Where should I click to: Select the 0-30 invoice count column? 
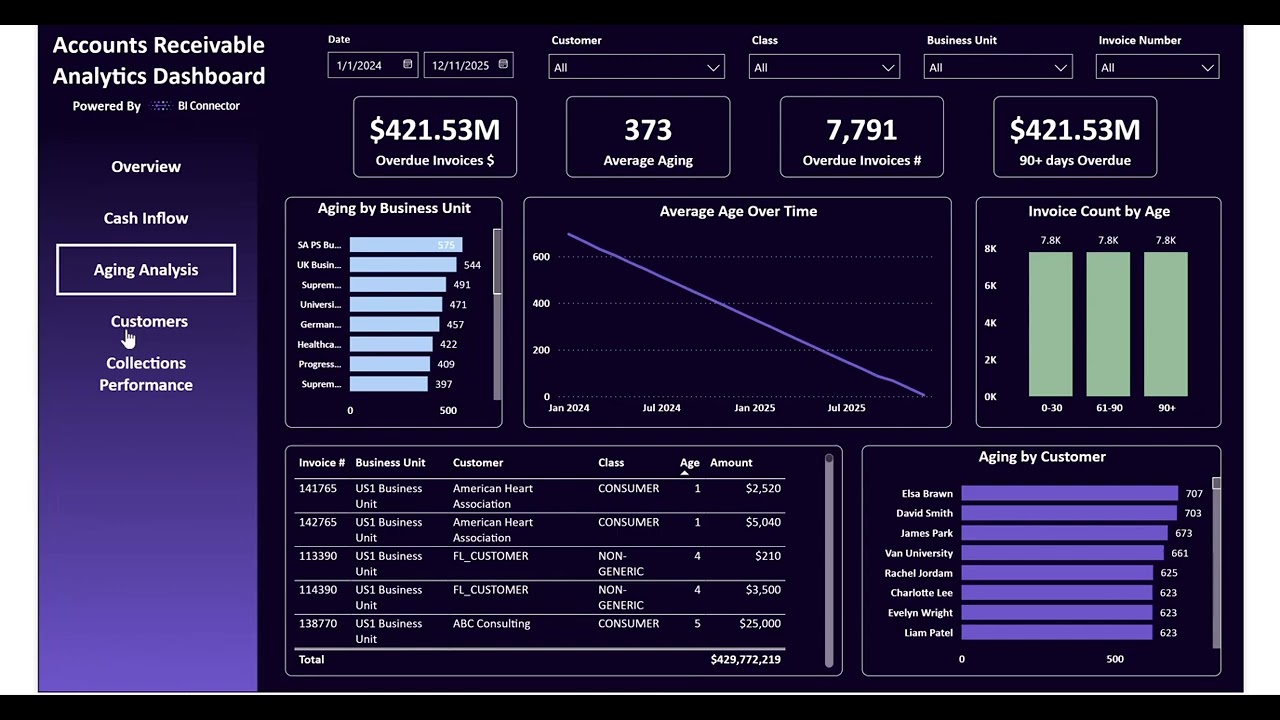click(x=1051, y=324)
